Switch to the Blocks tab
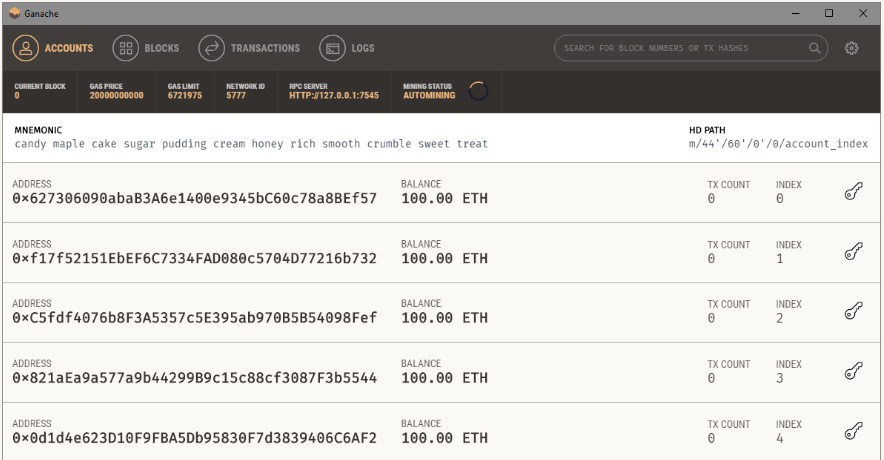884x460 pixels. point(146,48)
